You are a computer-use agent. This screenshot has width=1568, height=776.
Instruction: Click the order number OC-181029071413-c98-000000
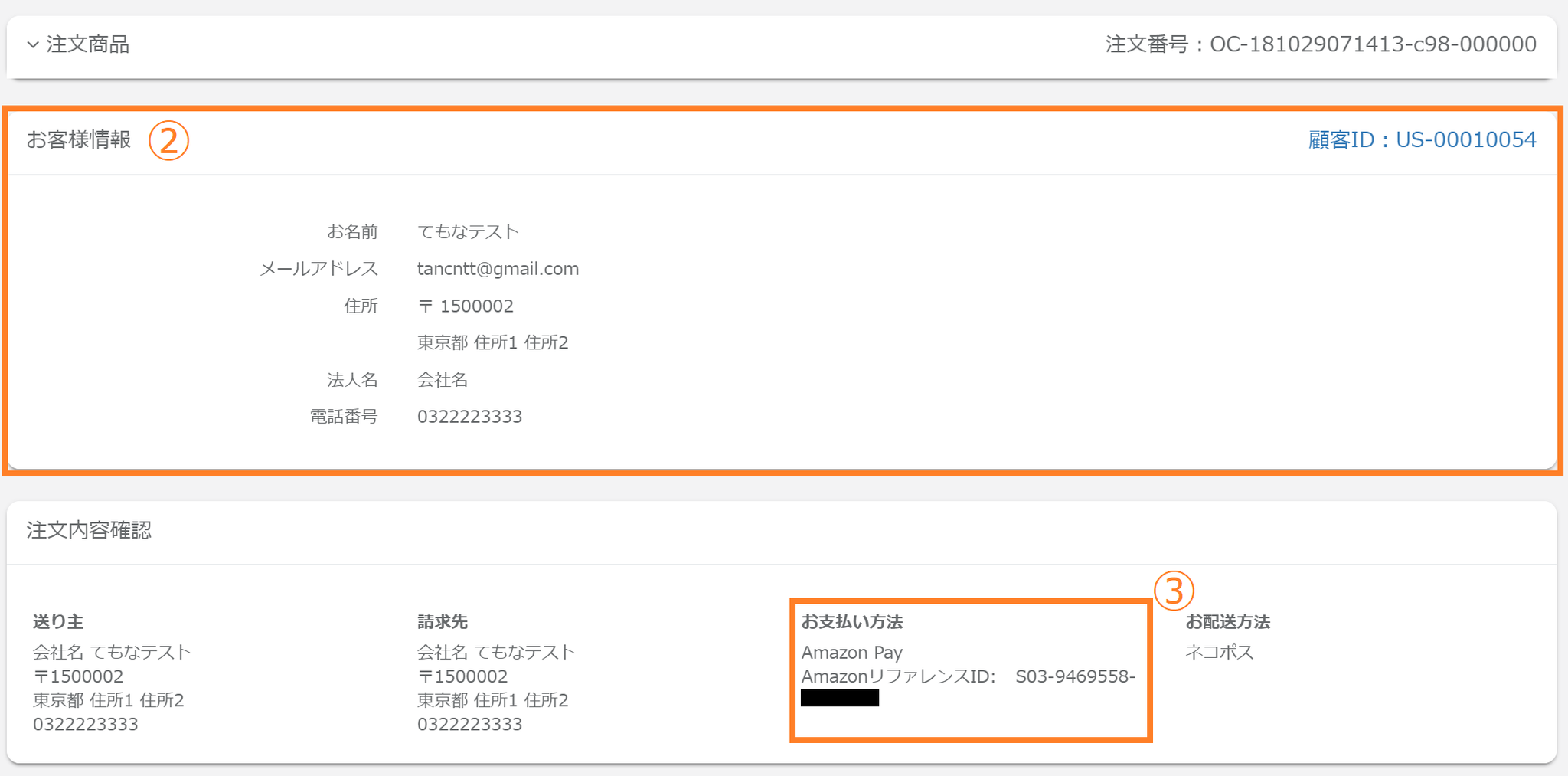pos(1372,44)
